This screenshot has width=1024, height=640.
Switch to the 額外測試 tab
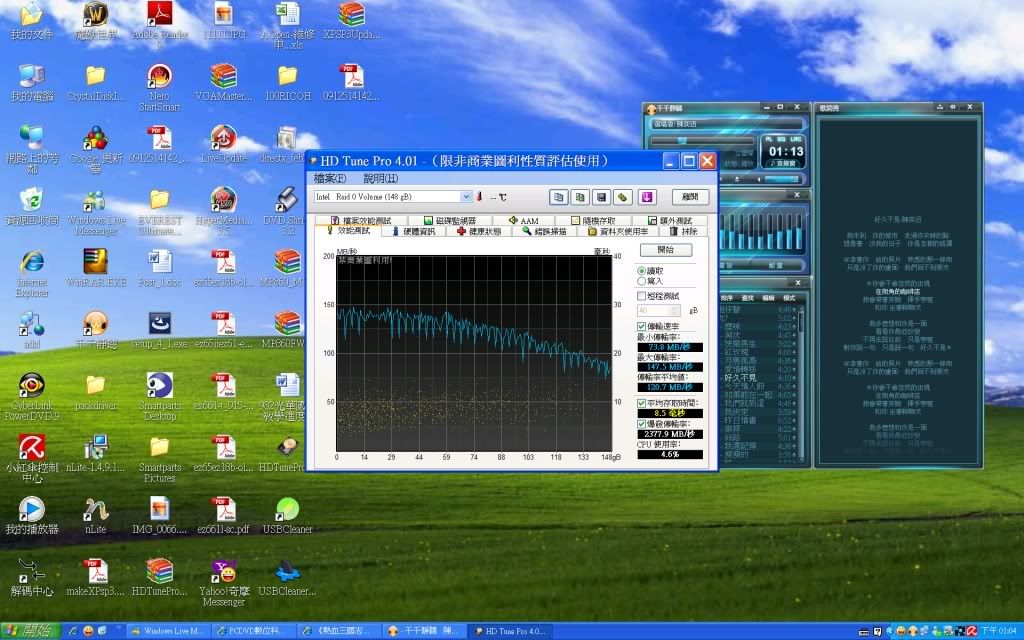pyautogui.click(x=670, y=221)
